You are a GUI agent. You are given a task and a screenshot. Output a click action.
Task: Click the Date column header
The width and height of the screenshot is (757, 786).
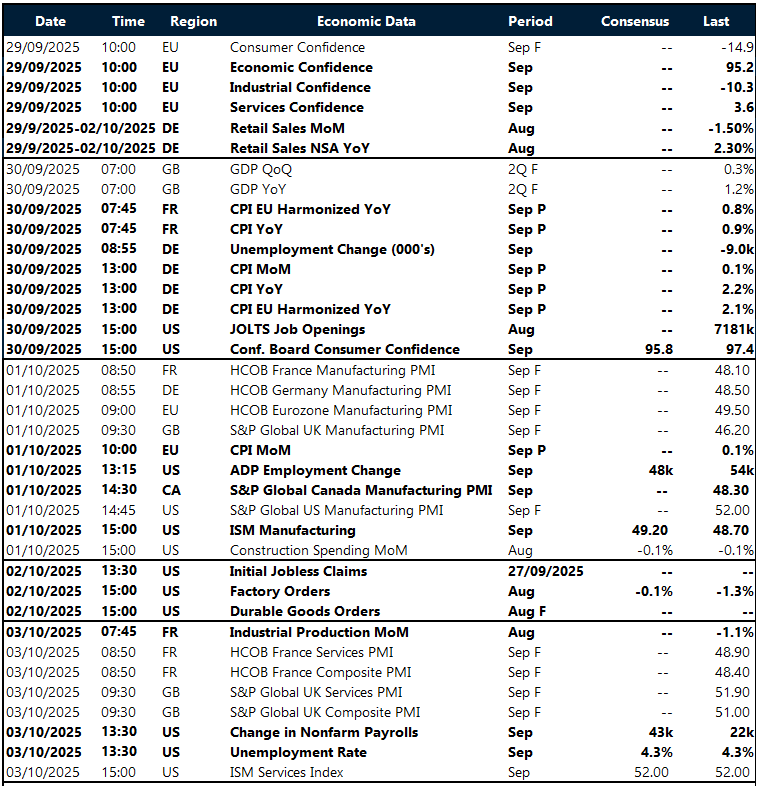pos(50,21)
